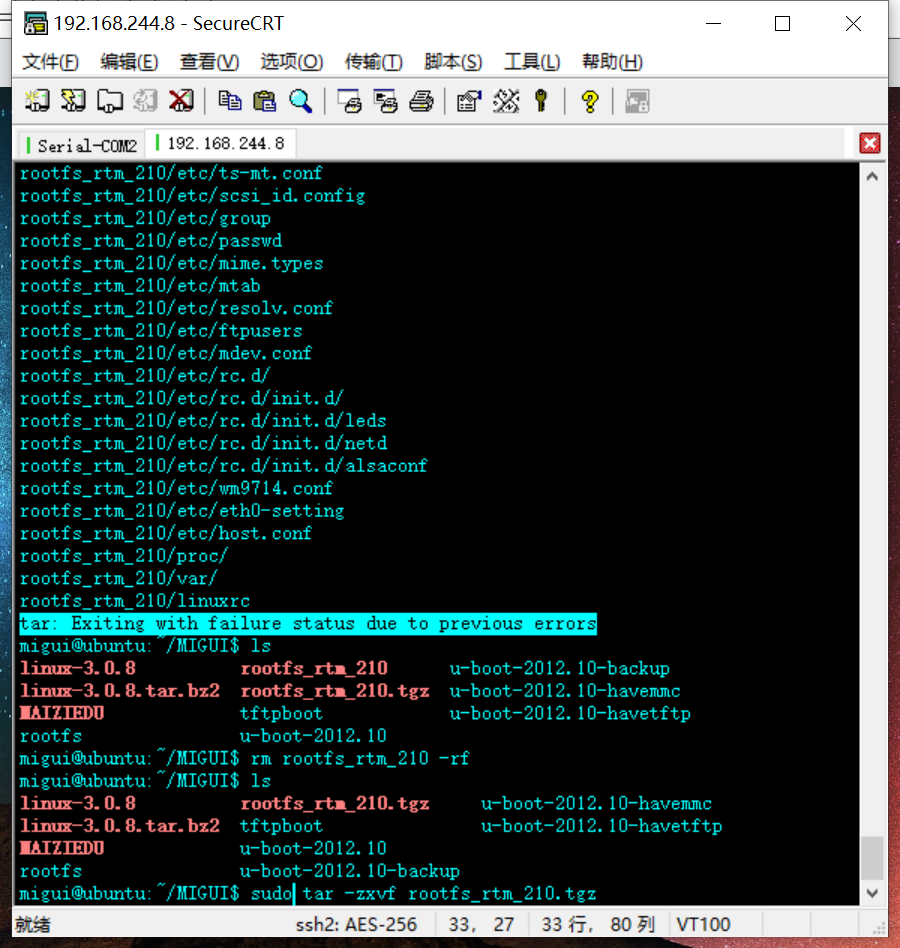Click status bar '33 行, 80 列' entry
Image resolution: width=900 pixels, height=948 pixels.
598,924
